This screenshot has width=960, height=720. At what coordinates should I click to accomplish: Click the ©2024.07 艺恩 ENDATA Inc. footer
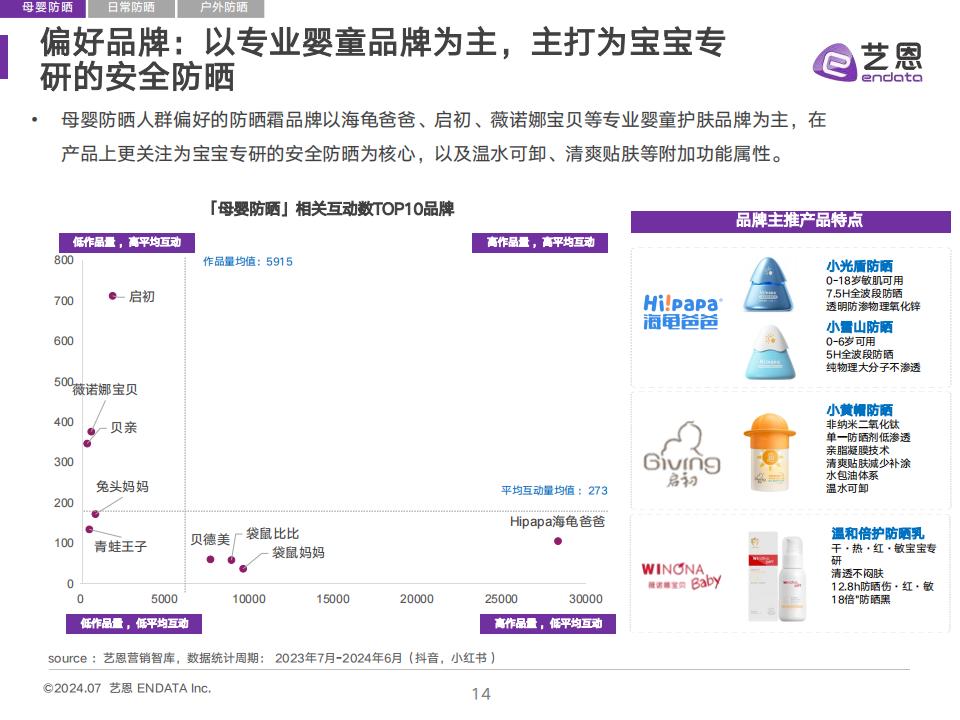[x=127, y=688]
